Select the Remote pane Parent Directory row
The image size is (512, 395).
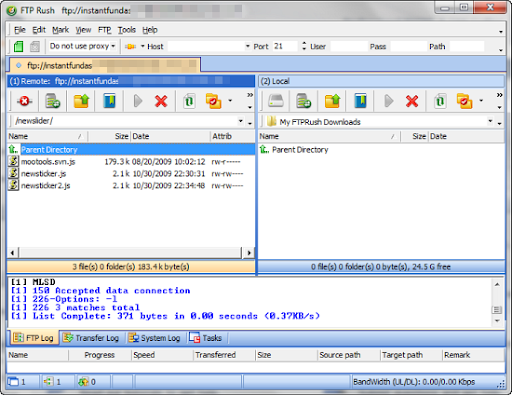131,149
